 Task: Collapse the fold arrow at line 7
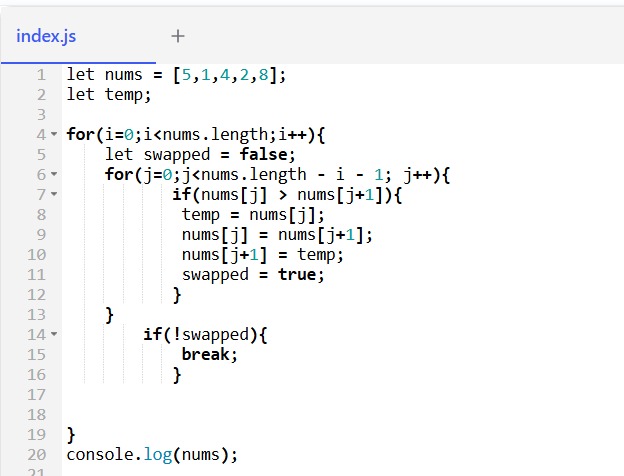(54, 194)
